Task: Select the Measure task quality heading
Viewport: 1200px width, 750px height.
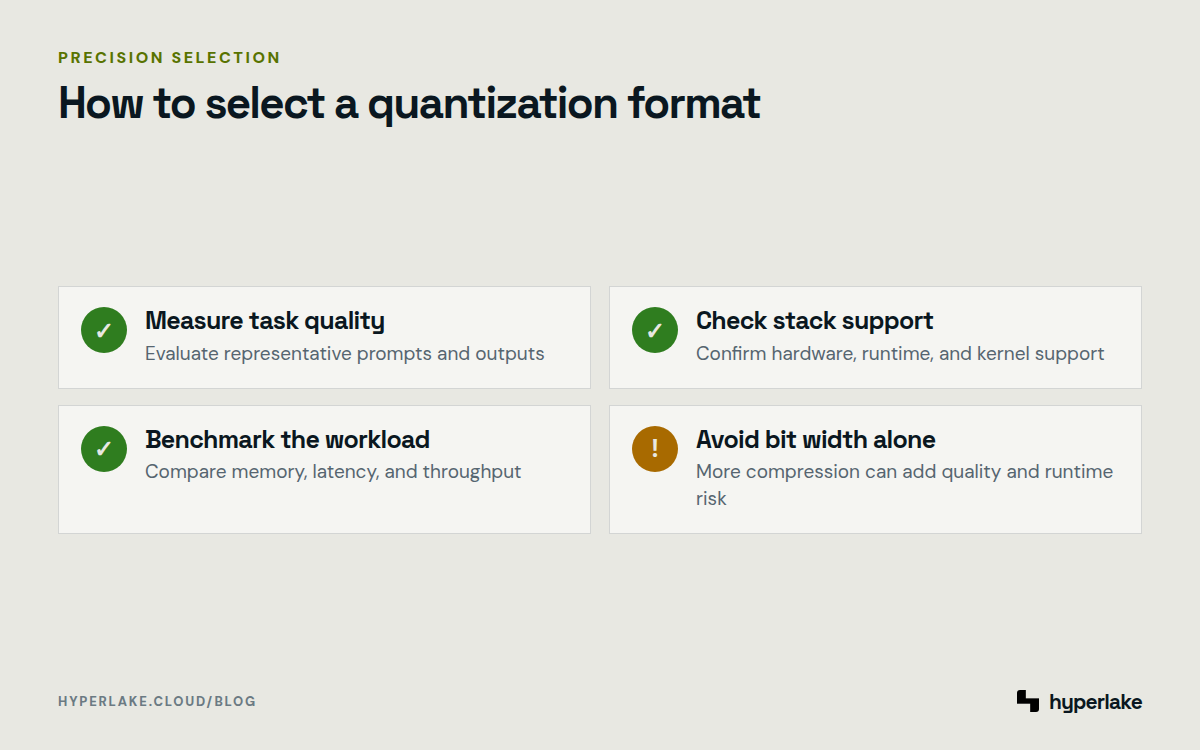Action: (265, 321)
